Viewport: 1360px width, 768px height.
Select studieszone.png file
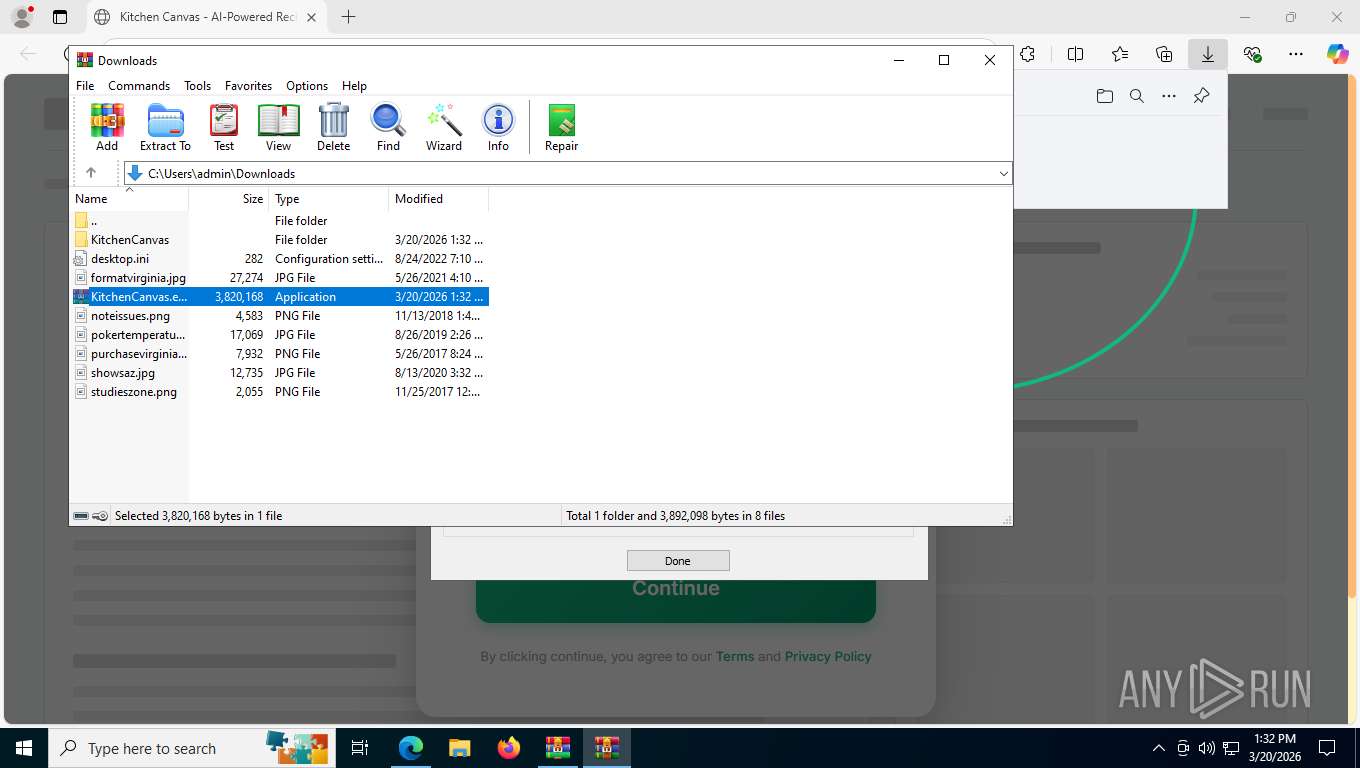pos(280,392)
